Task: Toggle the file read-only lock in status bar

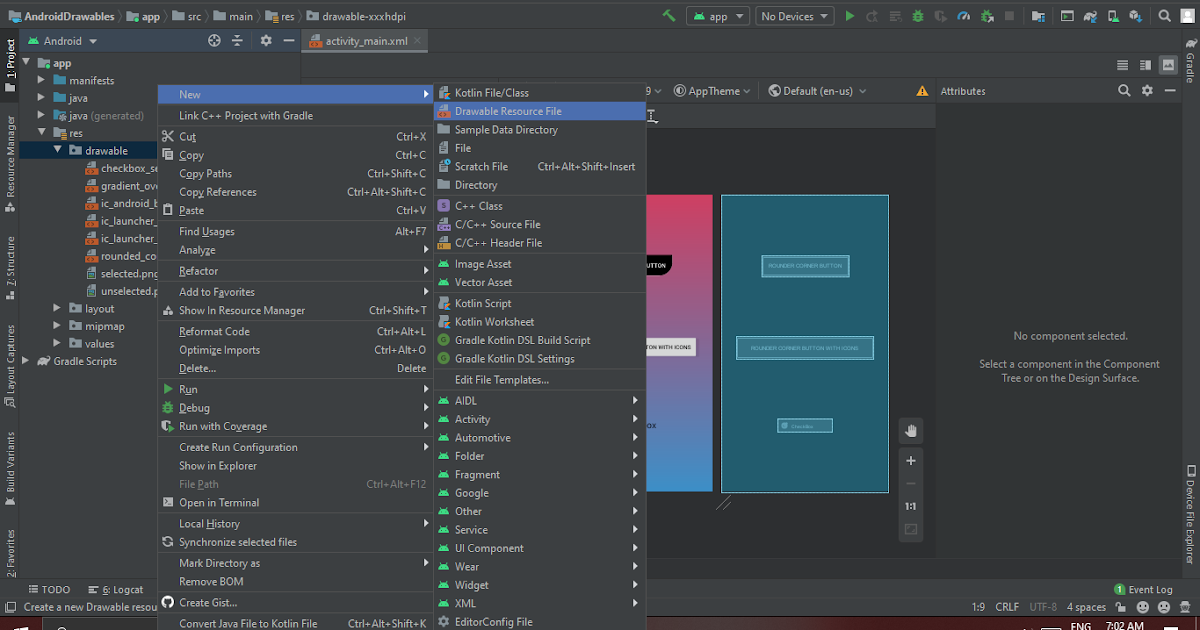Action: click(x=1121, y=607)
